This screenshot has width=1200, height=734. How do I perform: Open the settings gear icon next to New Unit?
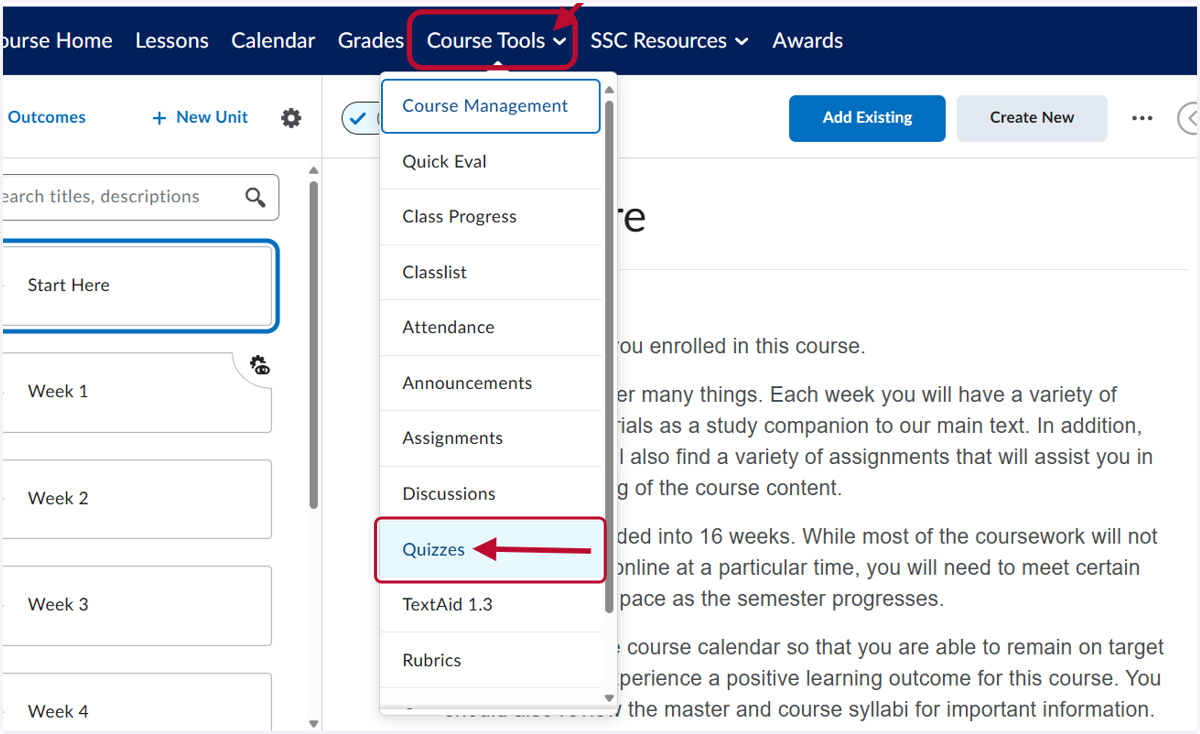(x=291, y=118)
